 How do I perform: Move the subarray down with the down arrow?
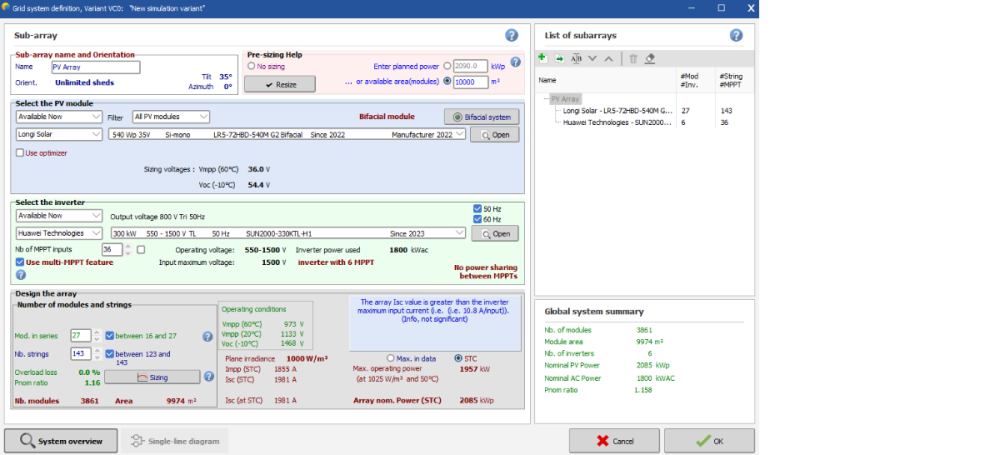[x=592, y=59]
